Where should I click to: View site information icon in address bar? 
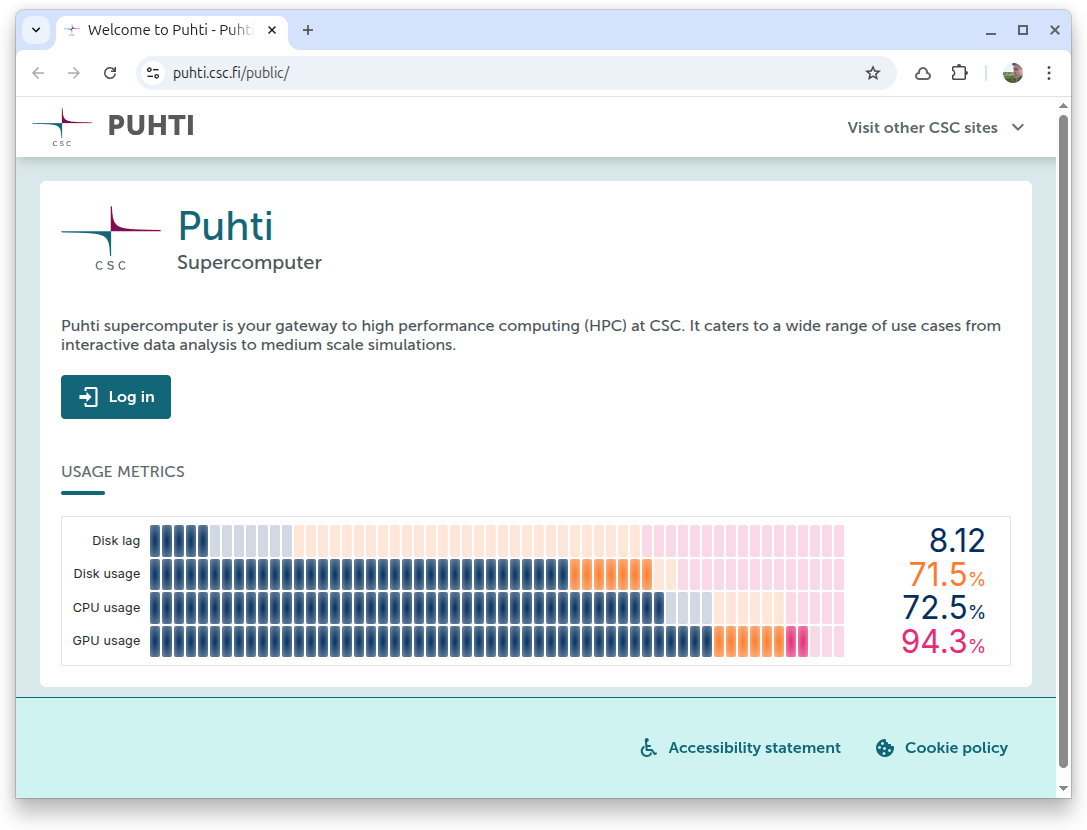point(152,73)
